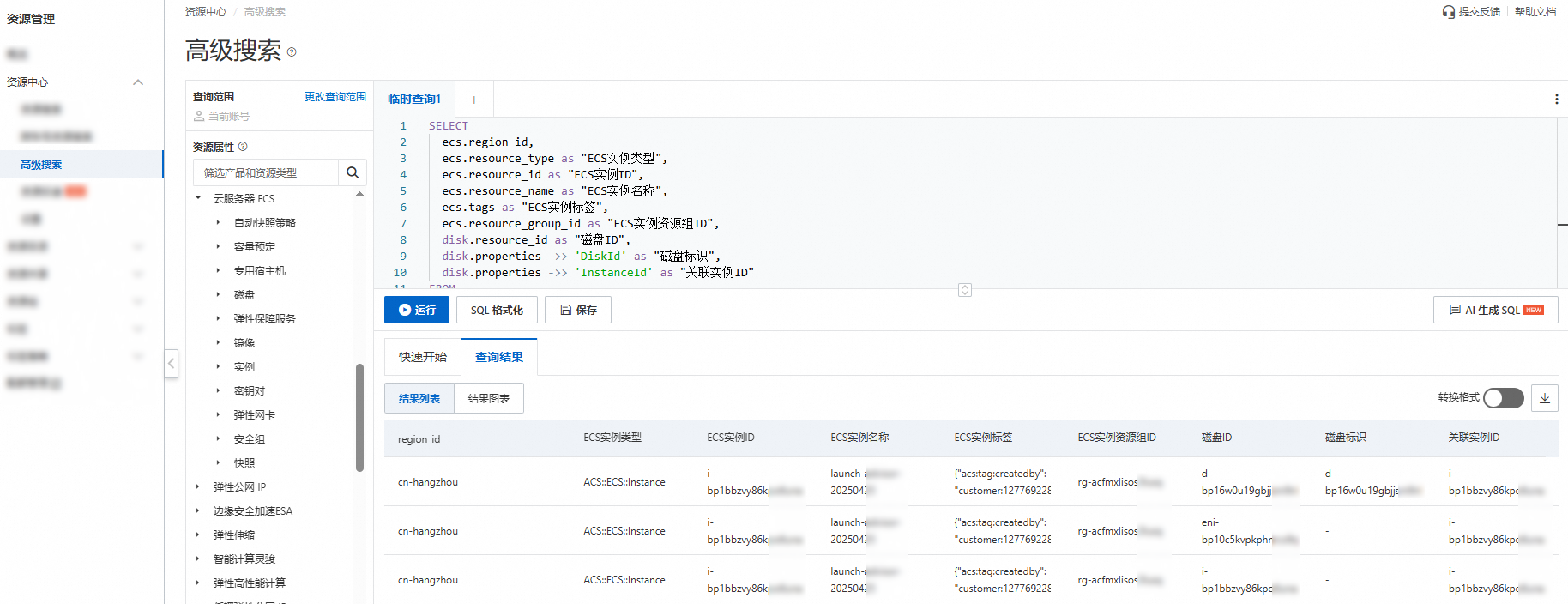Expand the 安全组 tree node
The width and height of the screenshot is (1568, 604).
[x=218, y=438]
